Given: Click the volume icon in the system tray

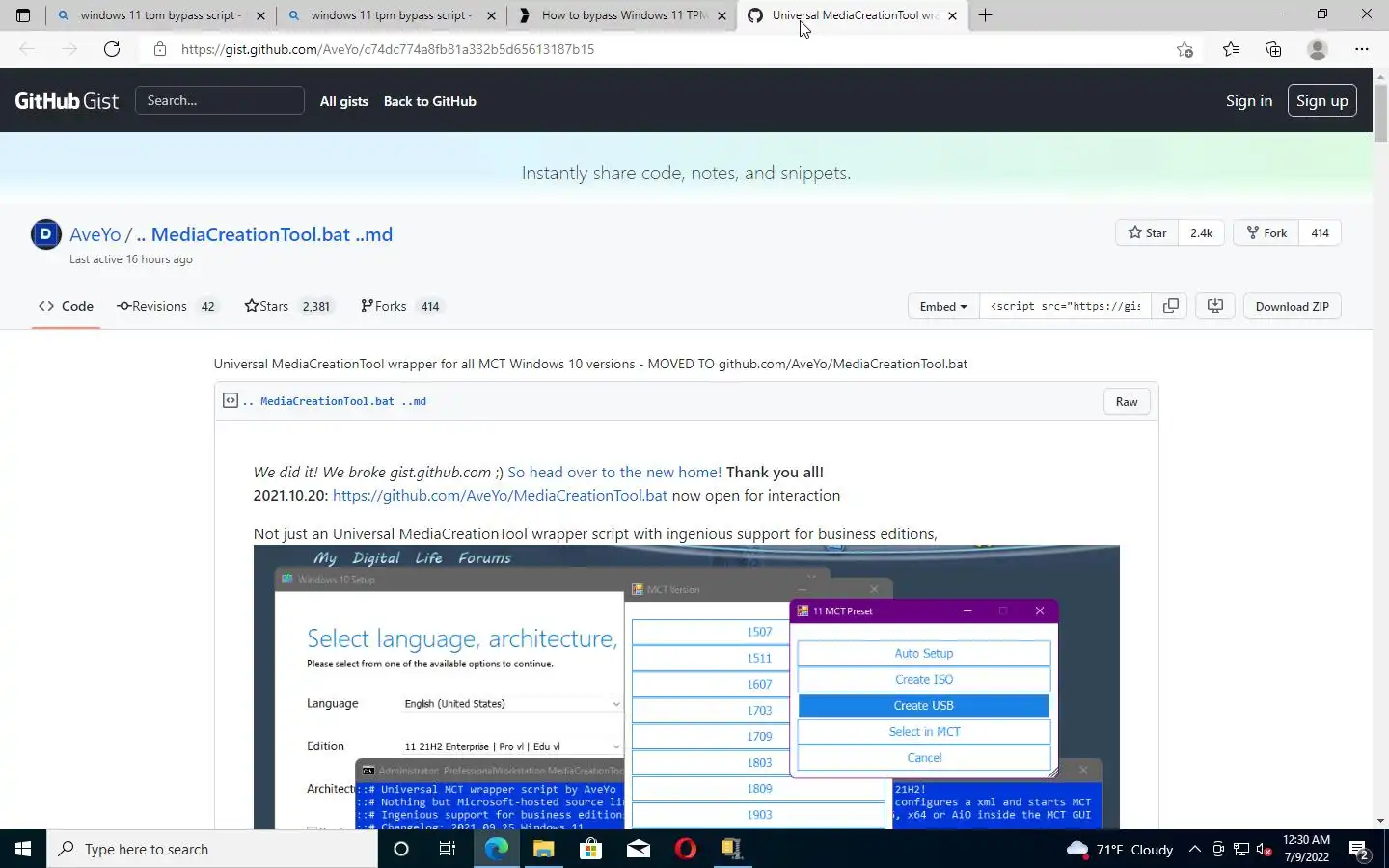Looking at the screenshot, I should point(1265,850).
